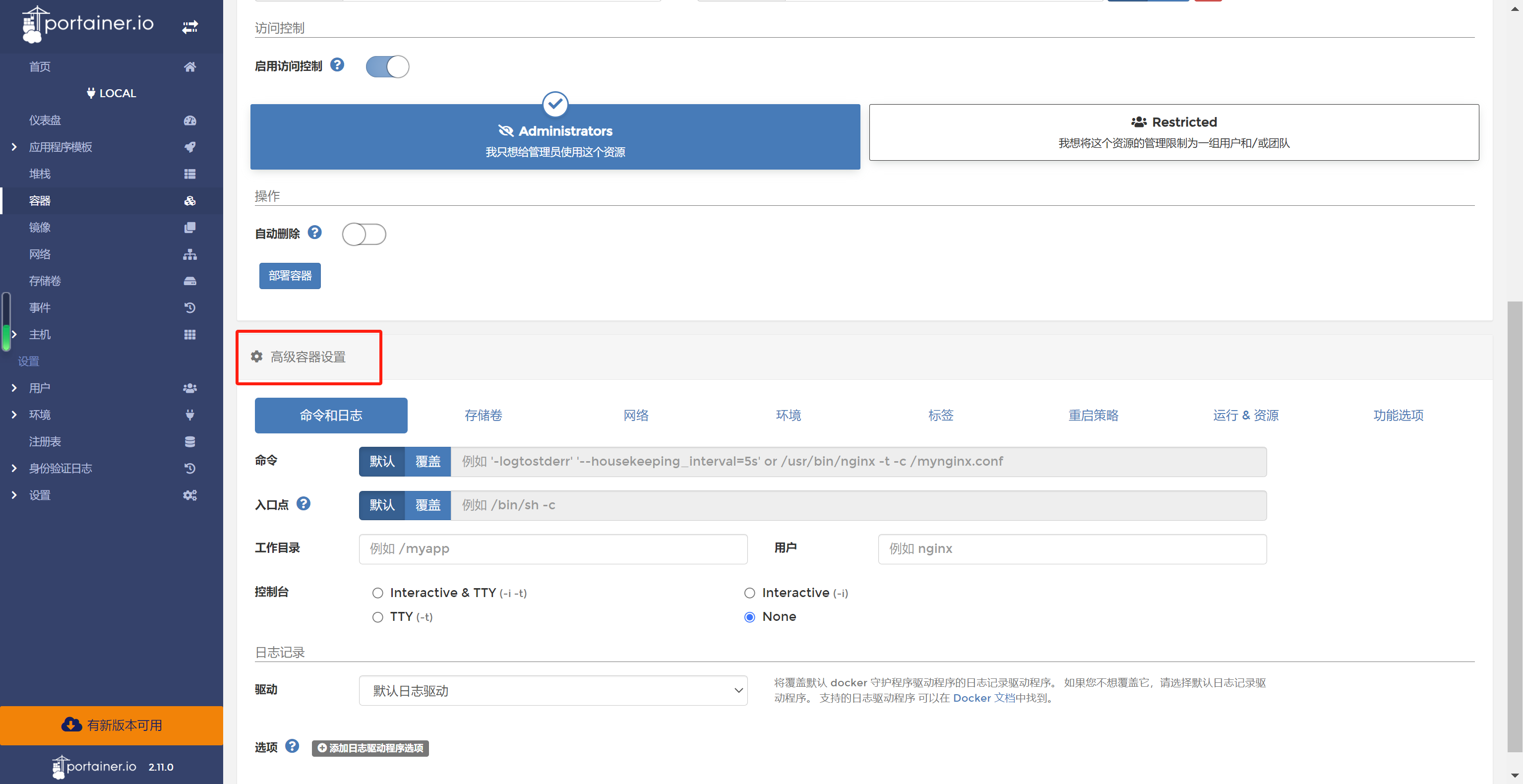Select the TTY (-t) radio button
1523x784 pixels.
[x=378, y=617]
